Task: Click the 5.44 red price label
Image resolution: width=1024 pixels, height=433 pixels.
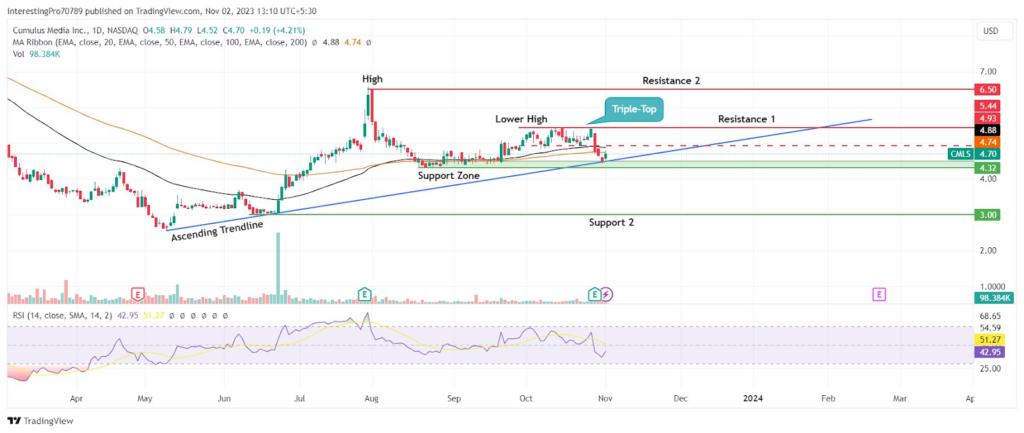Action: pos(986,106)
